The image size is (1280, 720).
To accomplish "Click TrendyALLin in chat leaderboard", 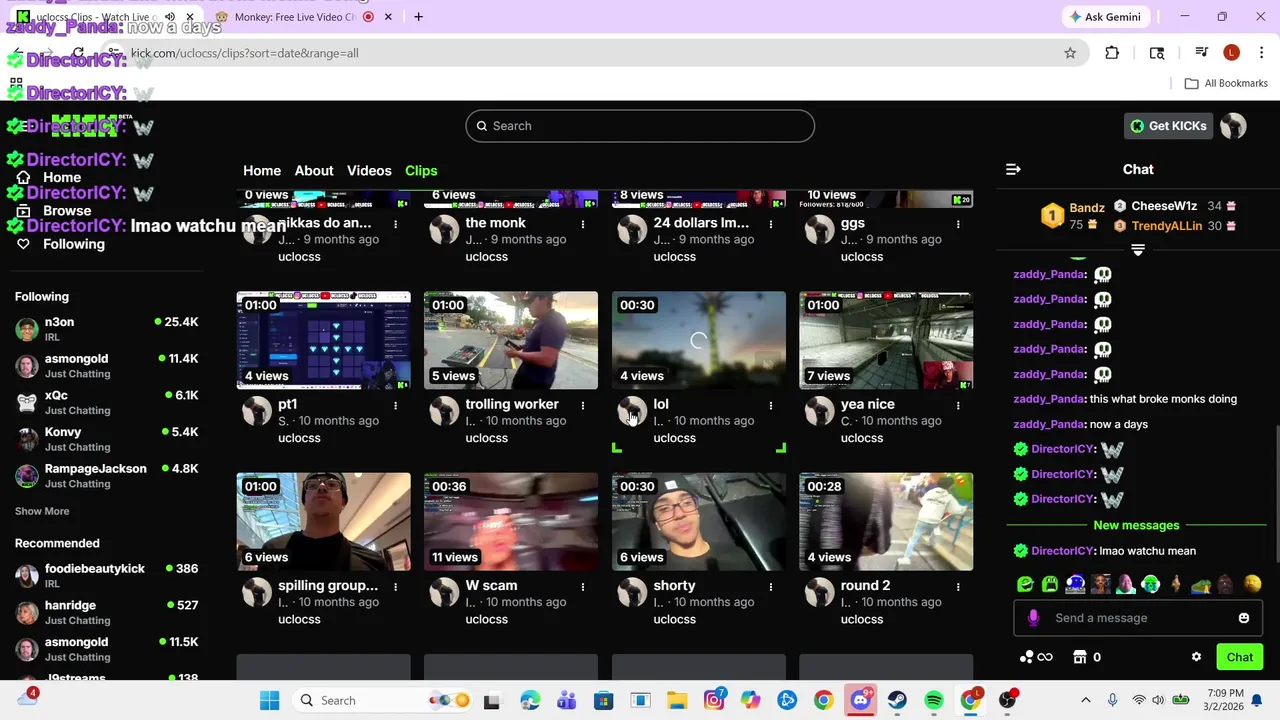I will click(x=1166, y=226).
